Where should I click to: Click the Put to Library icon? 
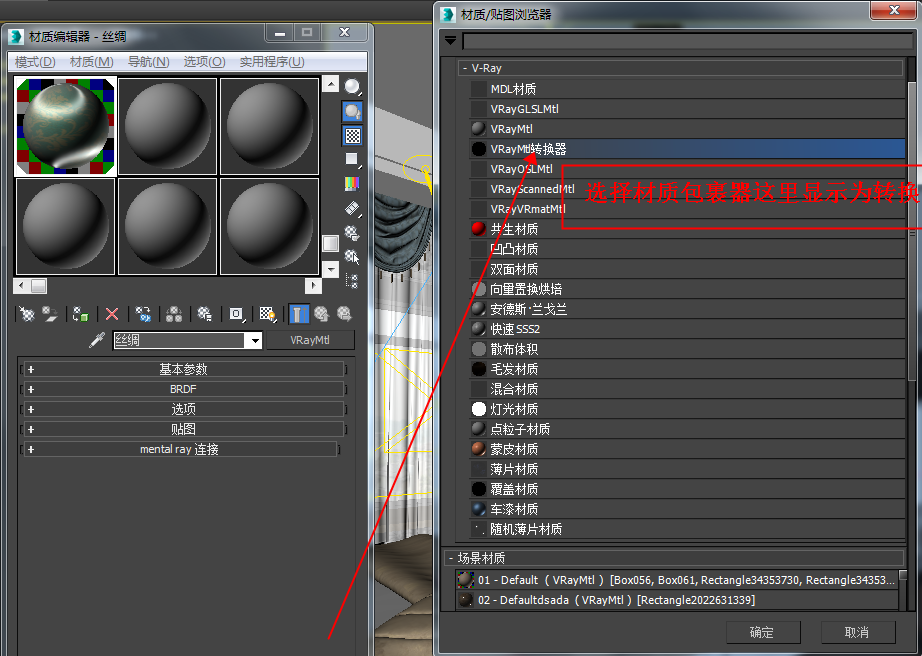pos(205,314)
